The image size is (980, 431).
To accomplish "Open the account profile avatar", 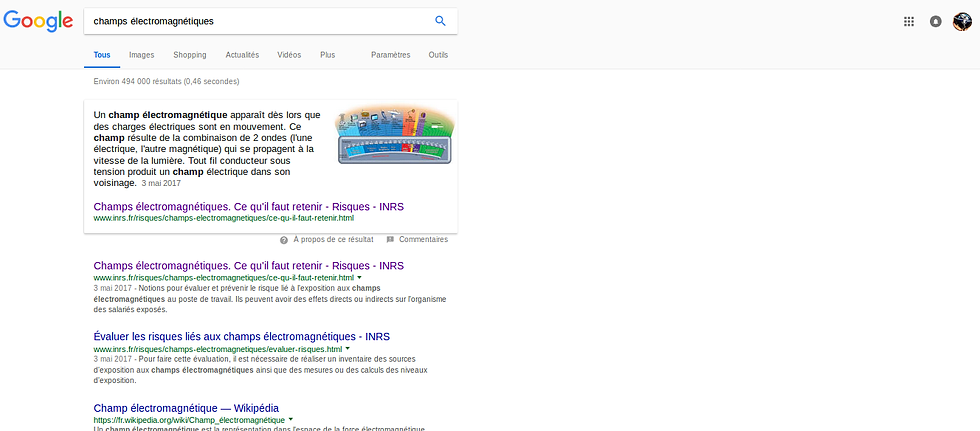I will click(x=962, y=22).
